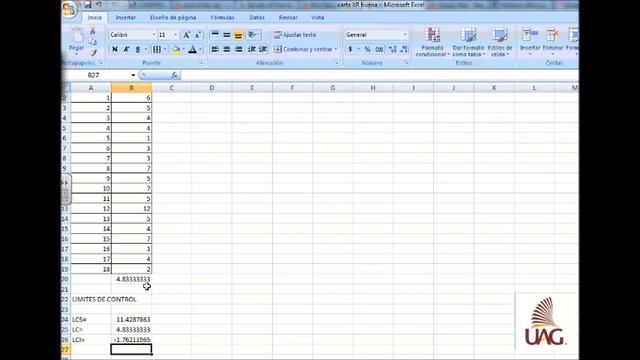Click the Font Color A icon
640x360 pixels.
pos(193,49)
